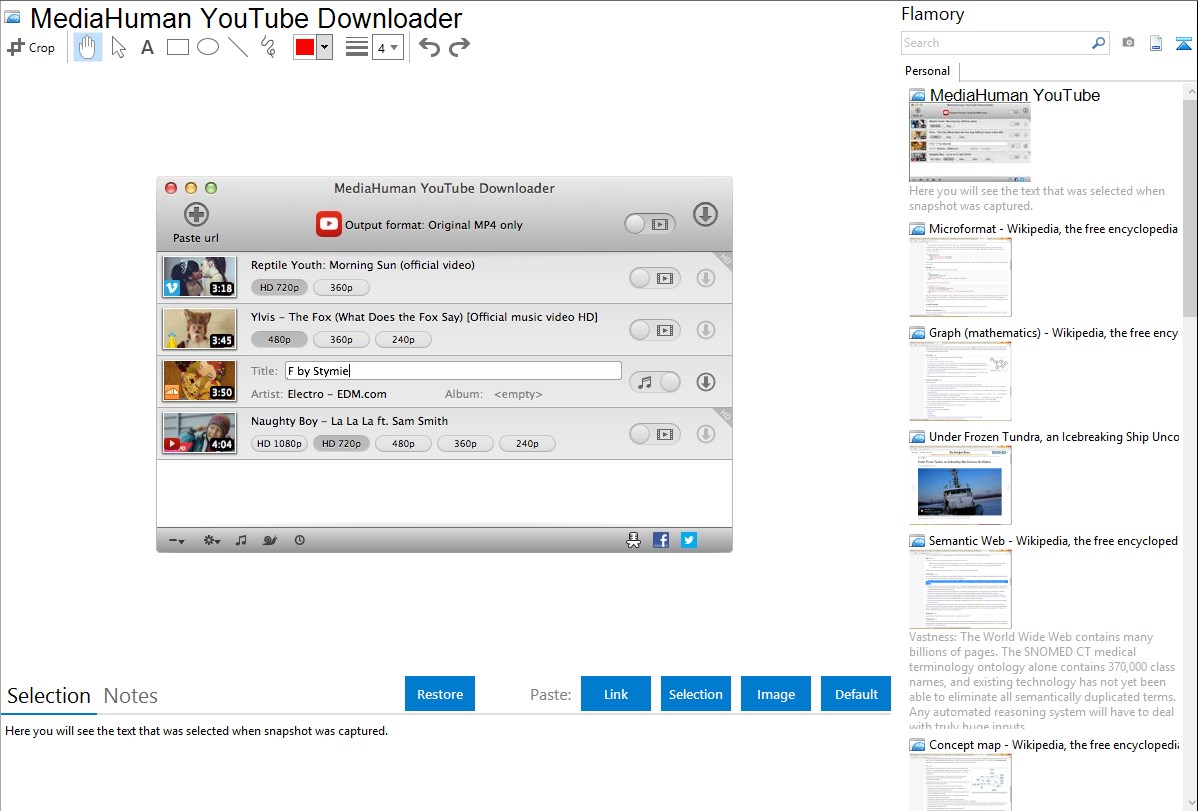
Task: Download the Reptile Youth video
Action: tap(706, 278)
